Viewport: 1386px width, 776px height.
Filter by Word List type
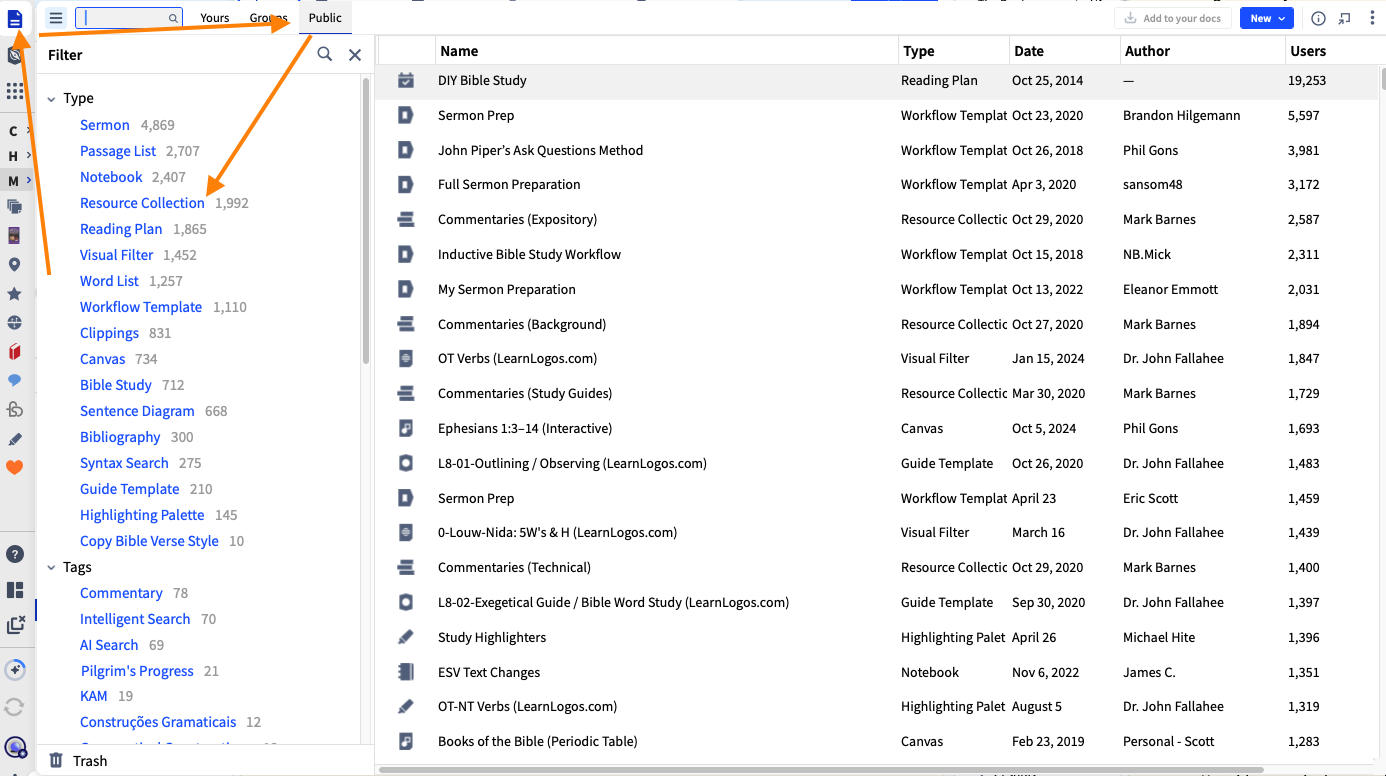pyautogui.click(x=110, y=281)
